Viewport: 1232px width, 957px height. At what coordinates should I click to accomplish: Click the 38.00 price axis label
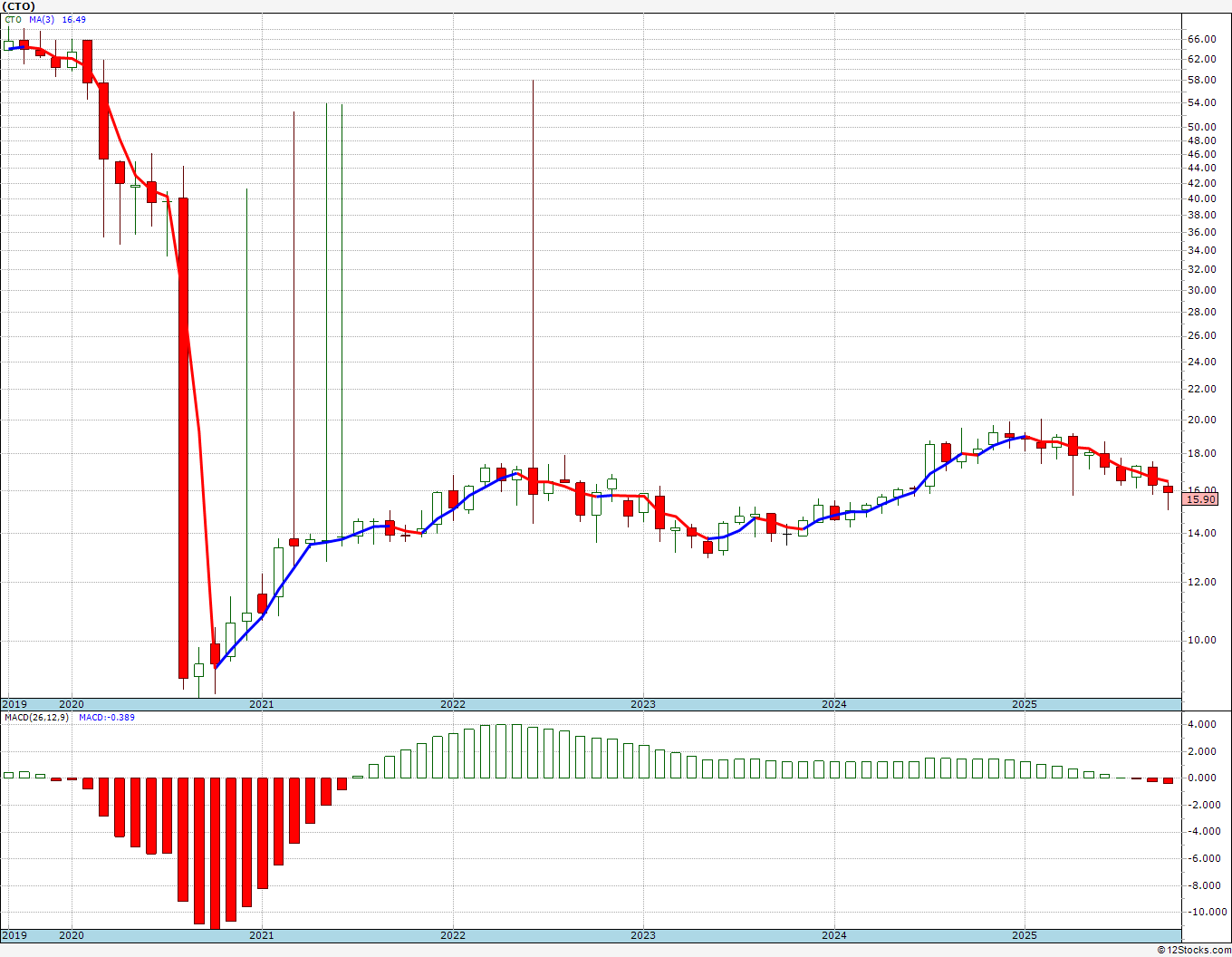(1201, 215)
